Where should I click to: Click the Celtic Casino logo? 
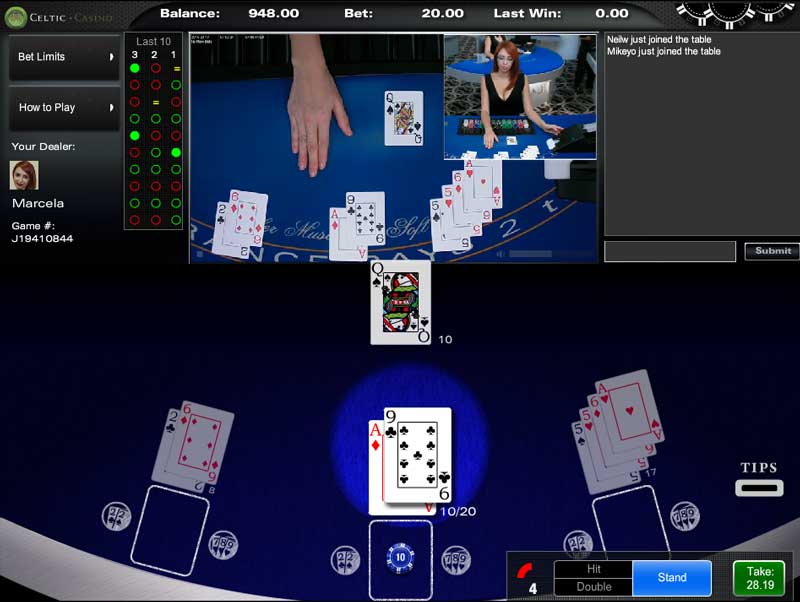point(59,17)
